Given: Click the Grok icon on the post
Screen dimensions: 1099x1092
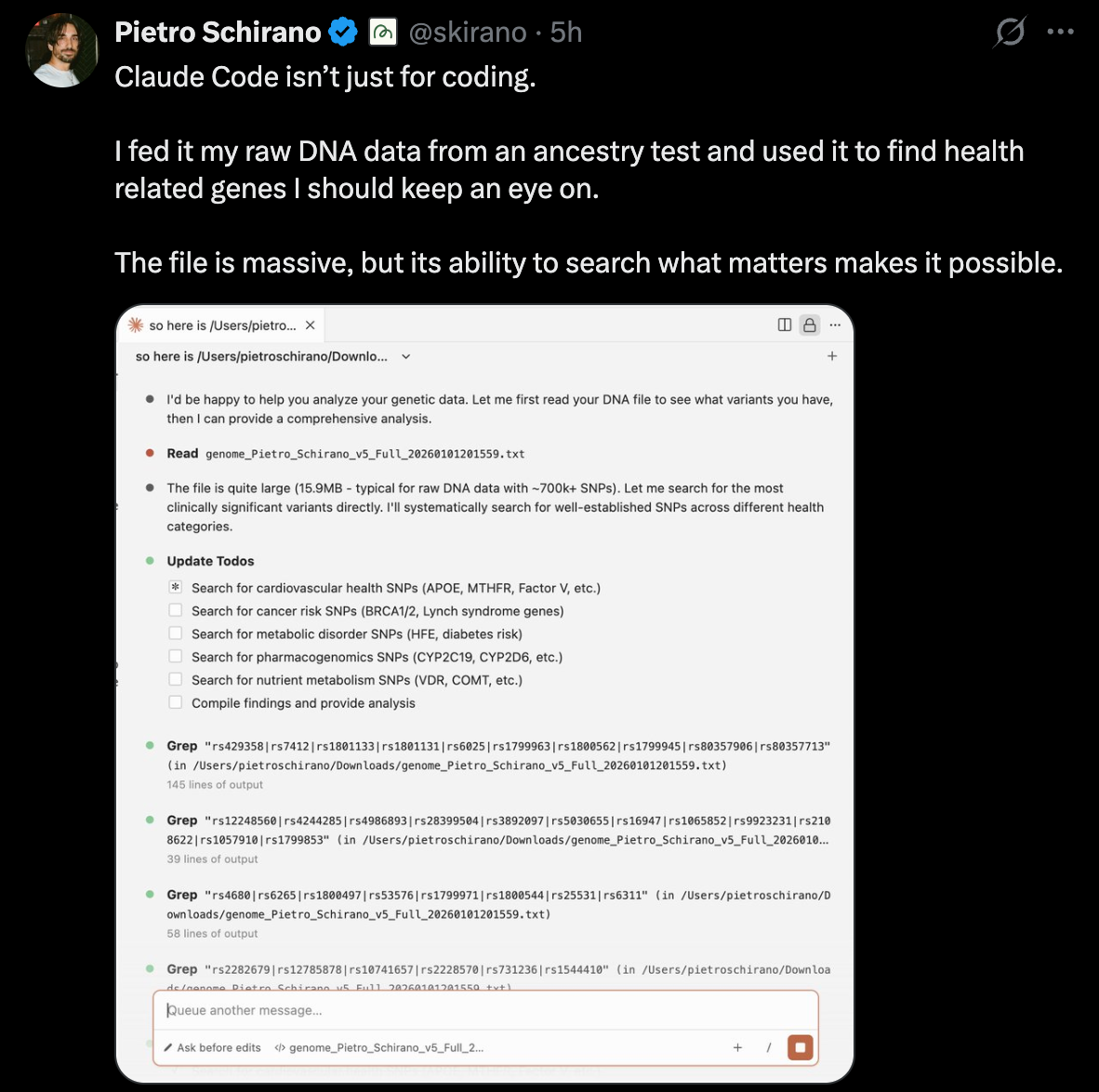Looking at the screenshot, I should tap(1010, 33).
